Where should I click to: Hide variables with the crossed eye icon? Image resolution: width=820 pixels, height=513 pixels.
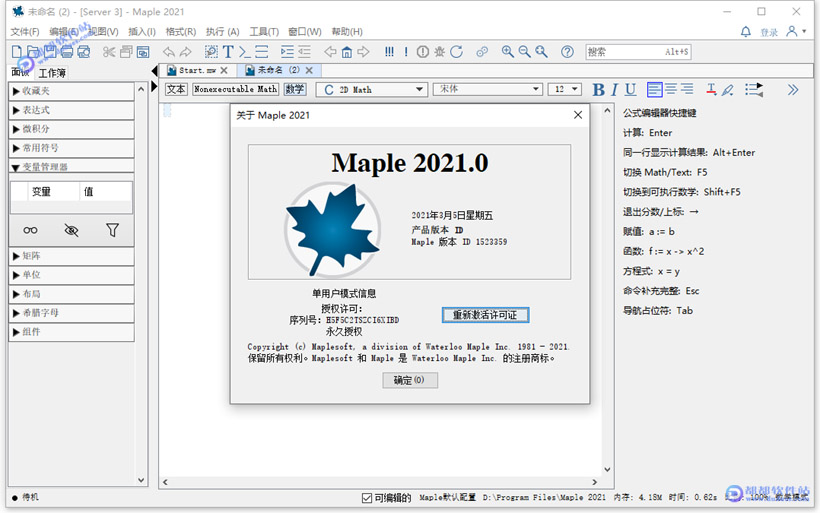pos(71,230)
